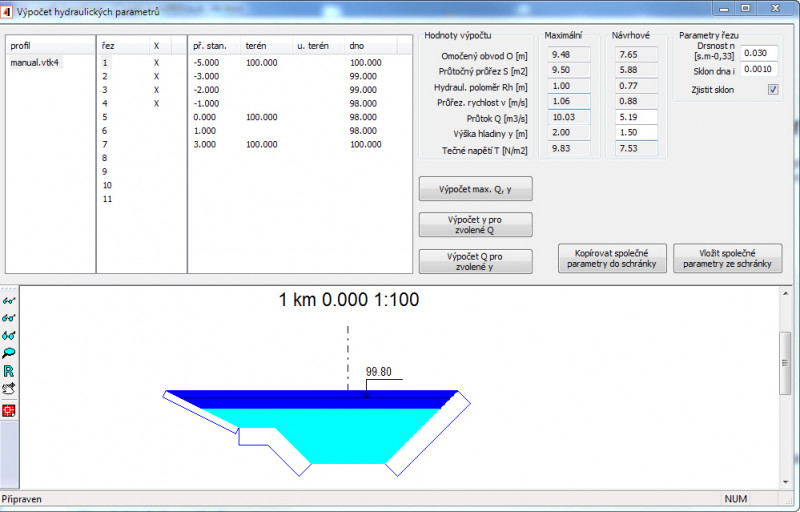Click maximal Průtok Q field 10.03

coord(569,117)
